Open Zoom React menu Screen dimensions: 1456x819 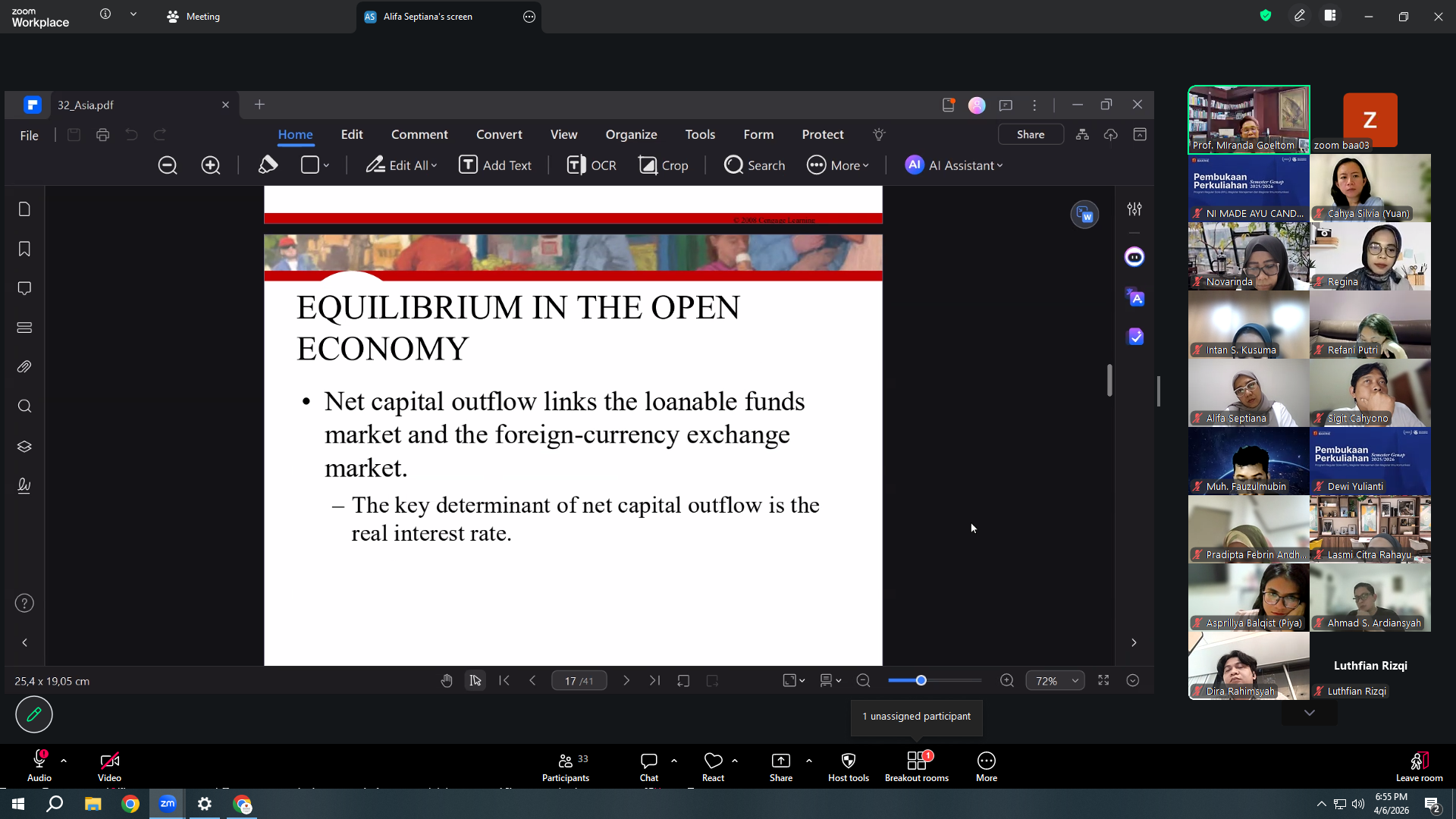pyautogui.click(x=713, y=767)
